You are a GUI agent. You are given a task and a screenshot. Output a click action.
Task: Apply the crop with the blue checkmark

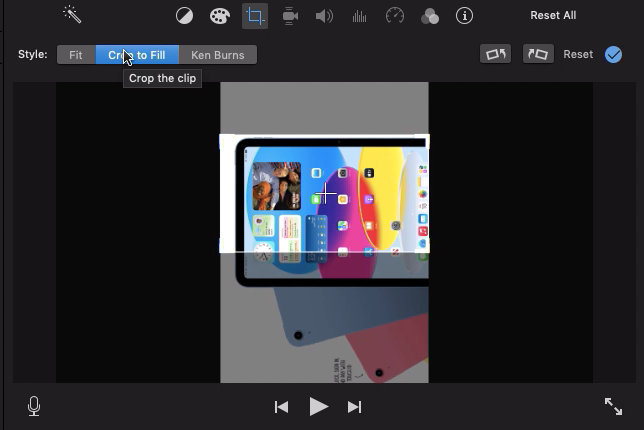tap(614, 55)
